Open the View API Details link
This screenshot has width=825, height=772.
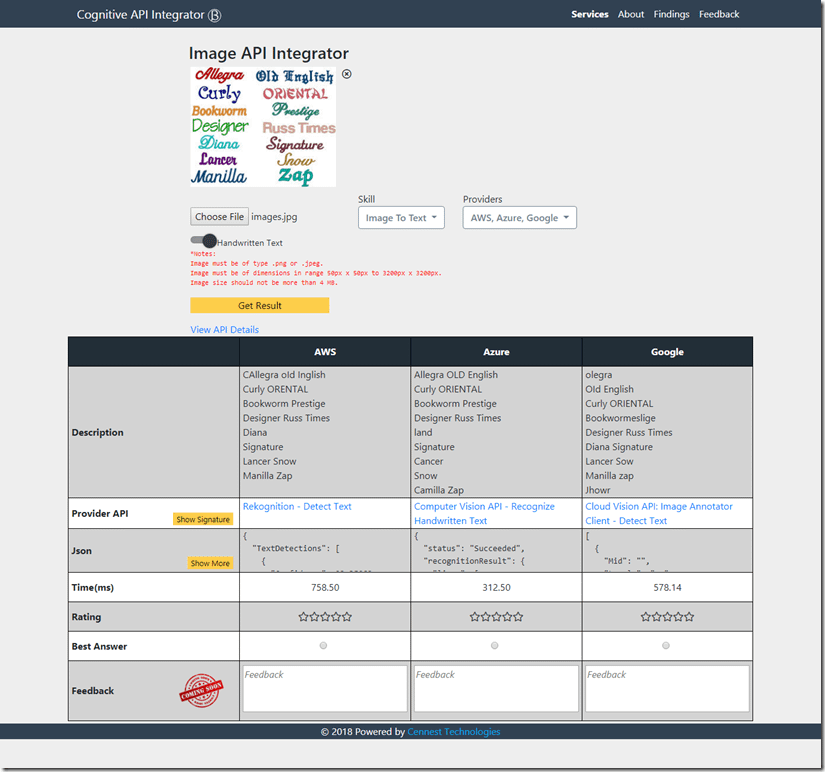224,329
